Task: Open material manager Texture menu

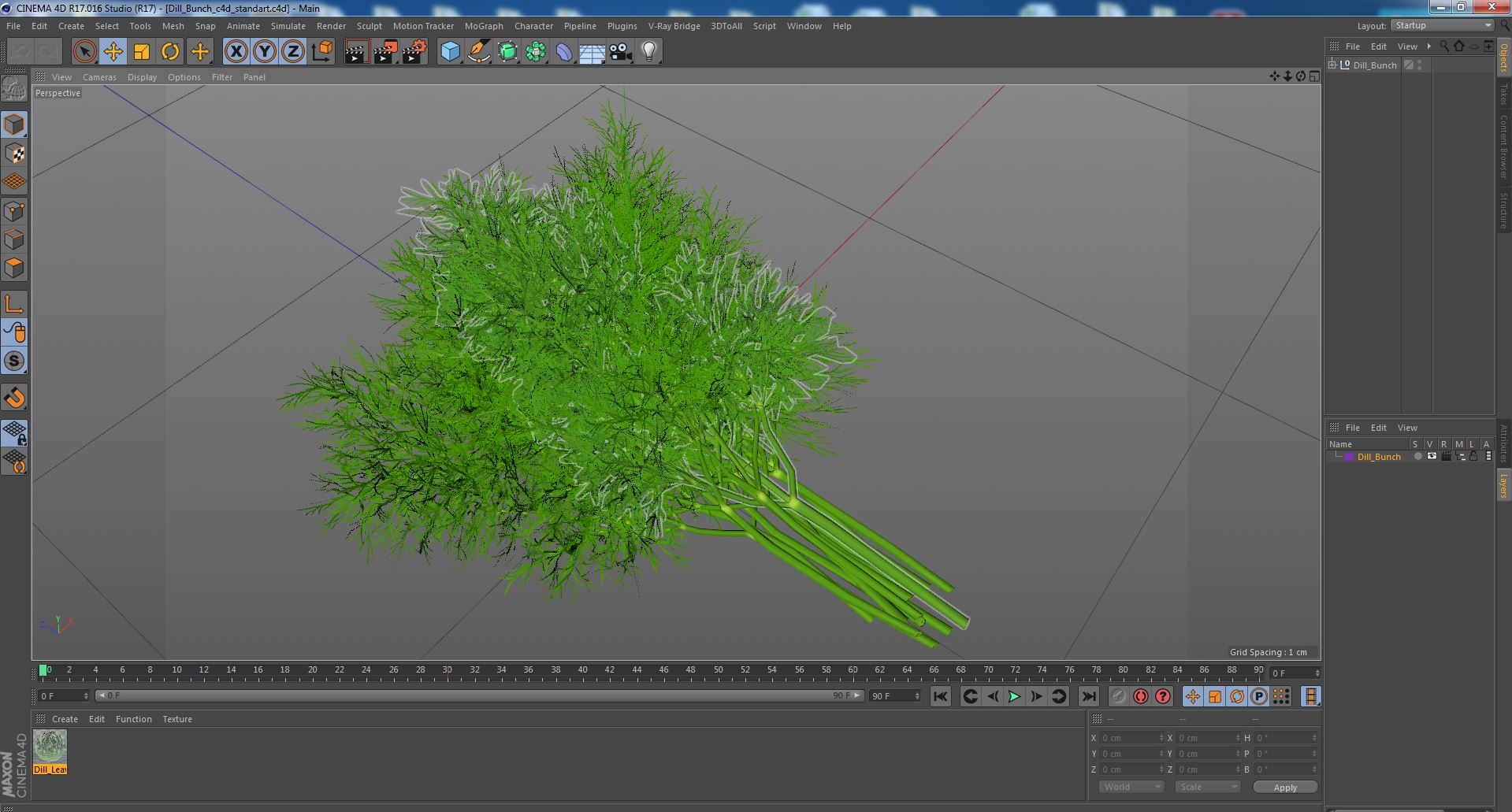Action: coord(177,719)
